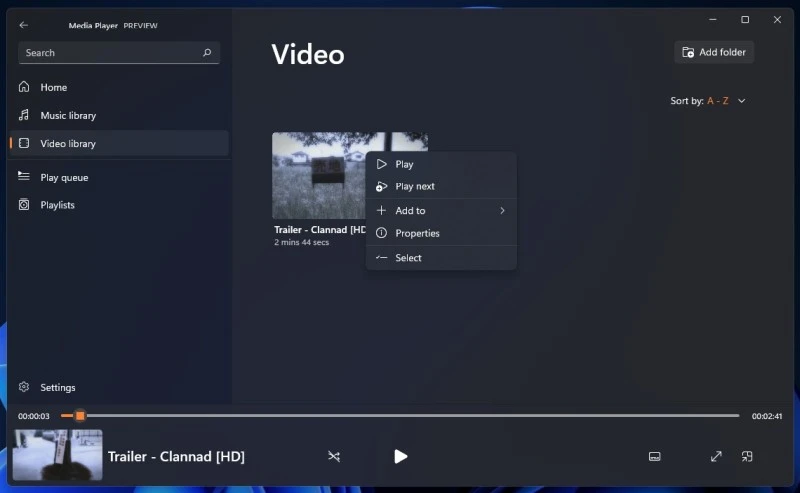Click the Video library film icon
Viewport: 800px width, 493px height.
point(24,143)
